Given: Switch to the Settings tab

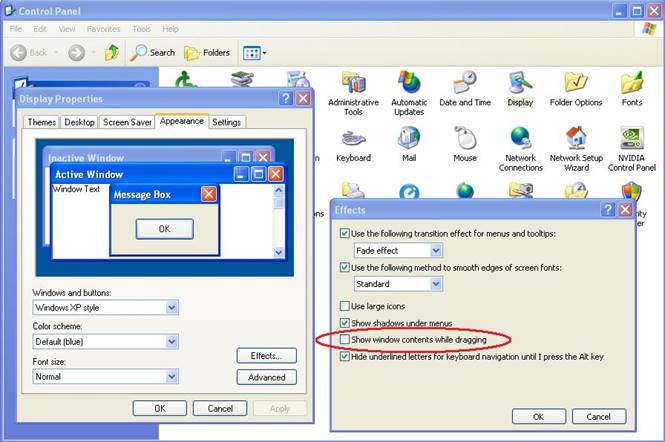Looking at the screenshot, I should 226,122.
